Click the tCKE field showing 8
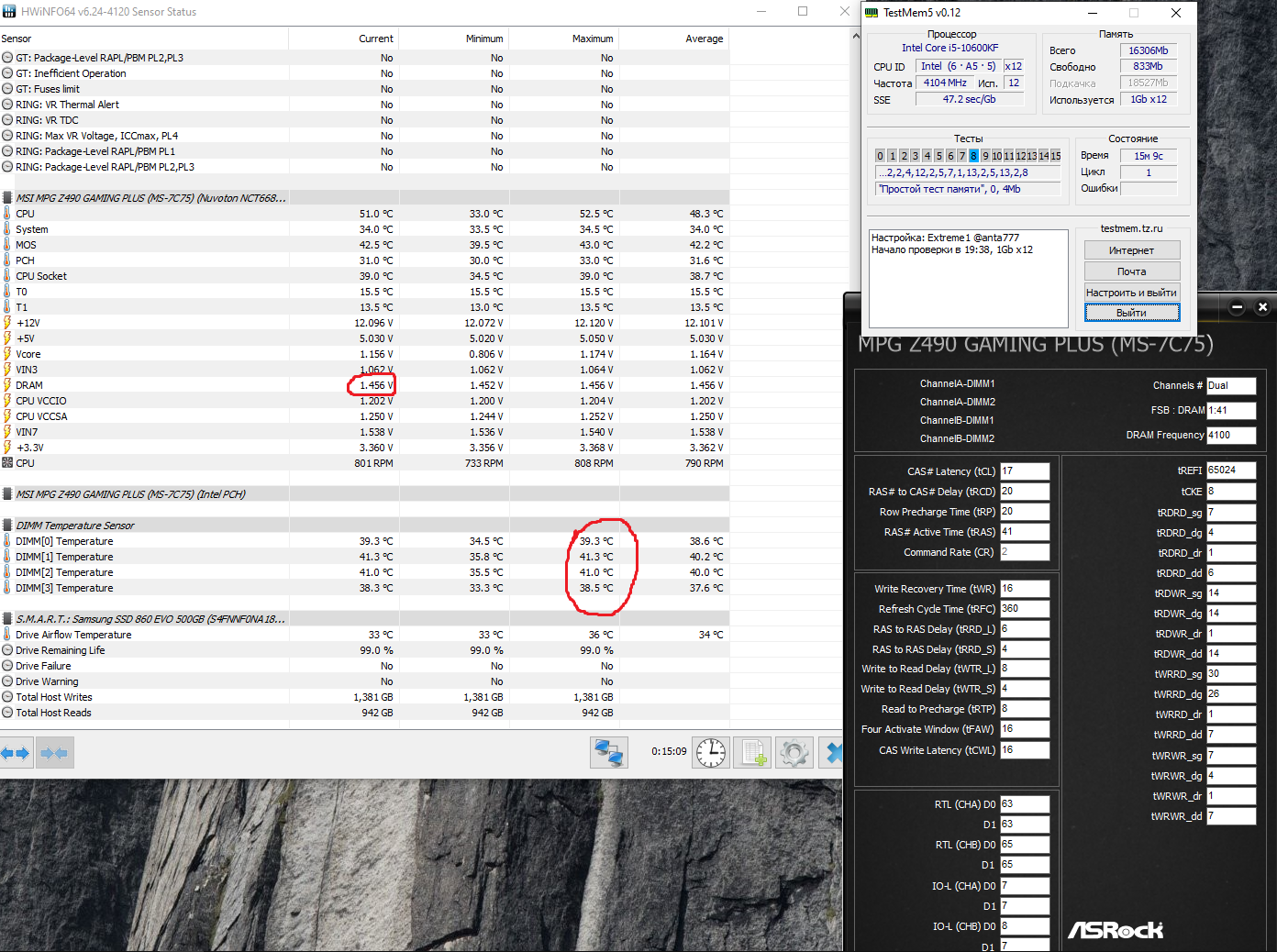 tap(1231, 492)
